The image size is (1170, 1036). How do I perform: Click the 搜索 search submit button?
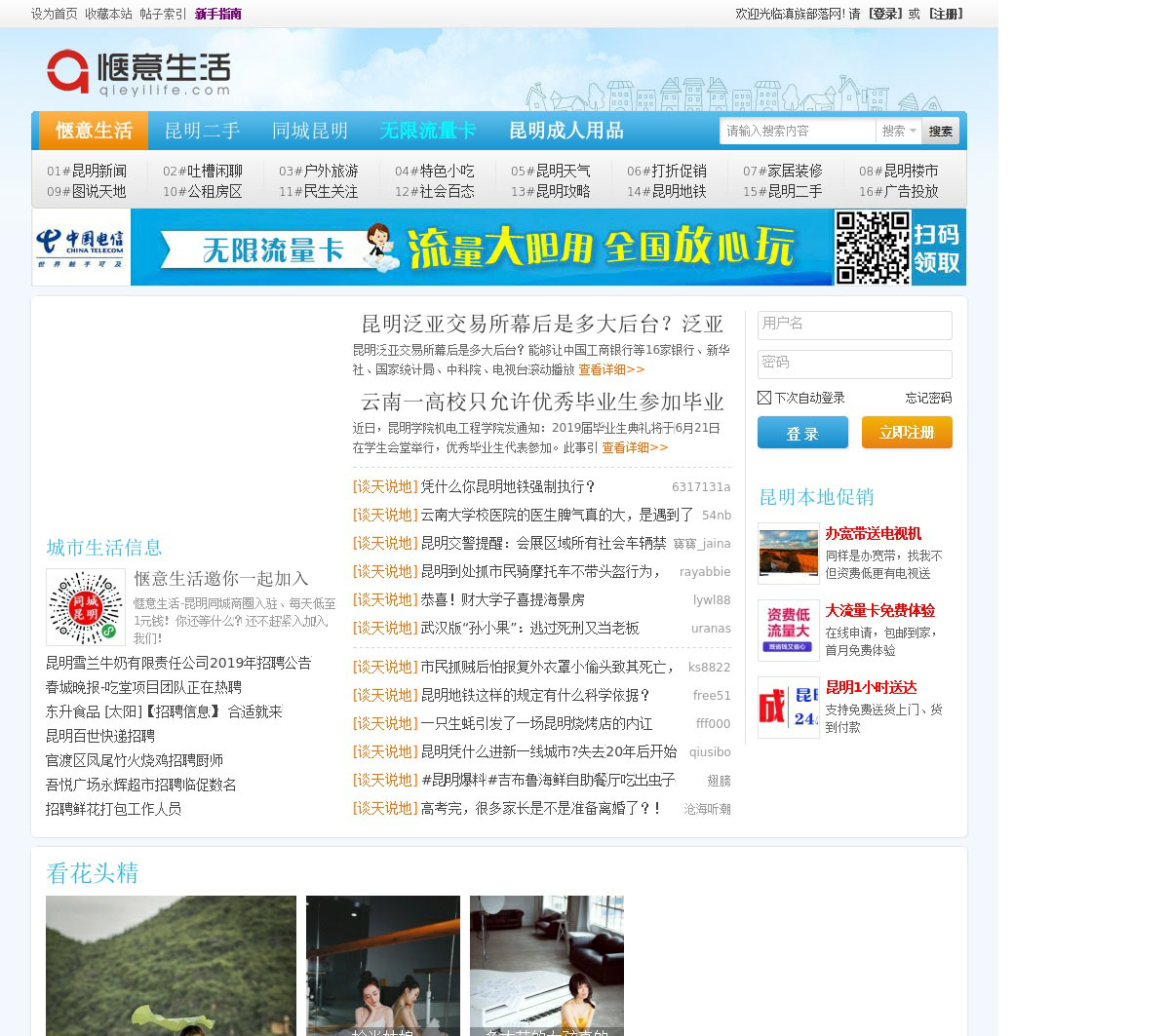coord(941,131)
